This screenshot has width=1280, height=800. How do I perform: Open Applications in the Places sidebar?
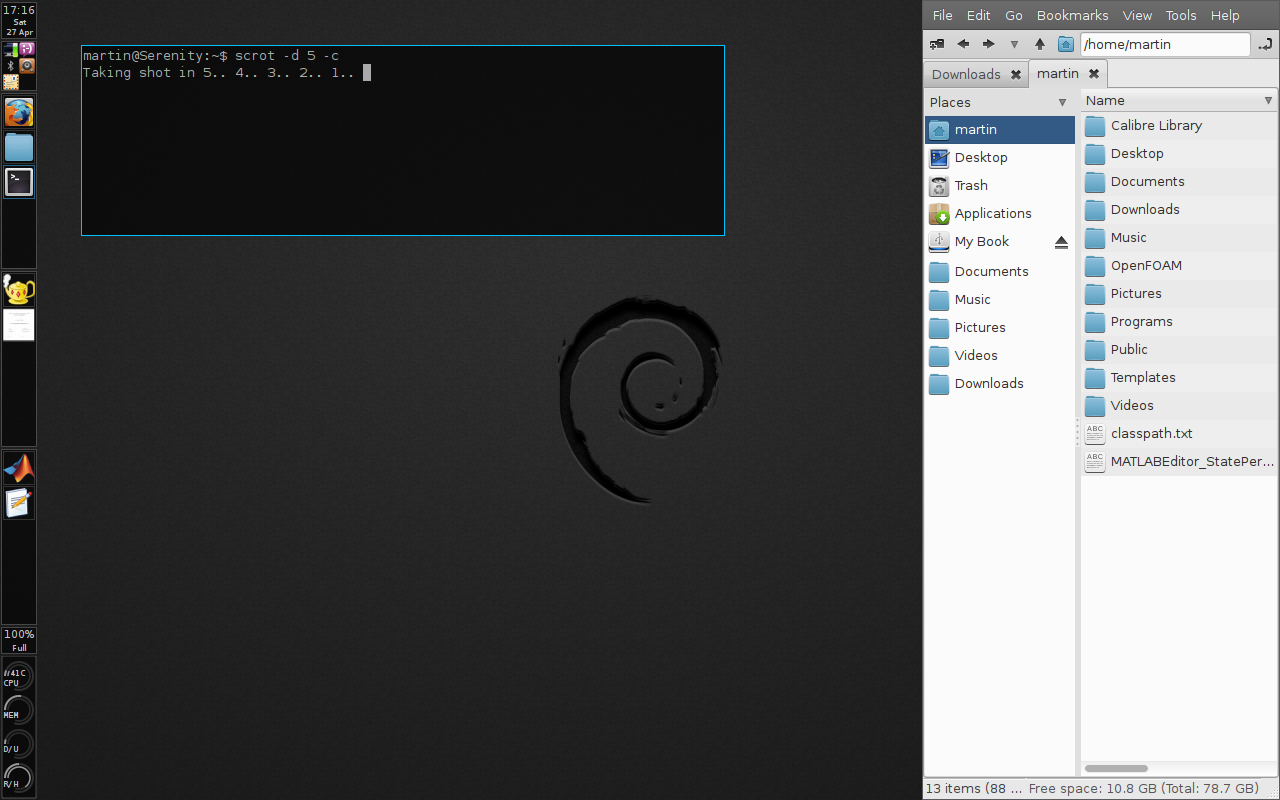(1000, 214)
